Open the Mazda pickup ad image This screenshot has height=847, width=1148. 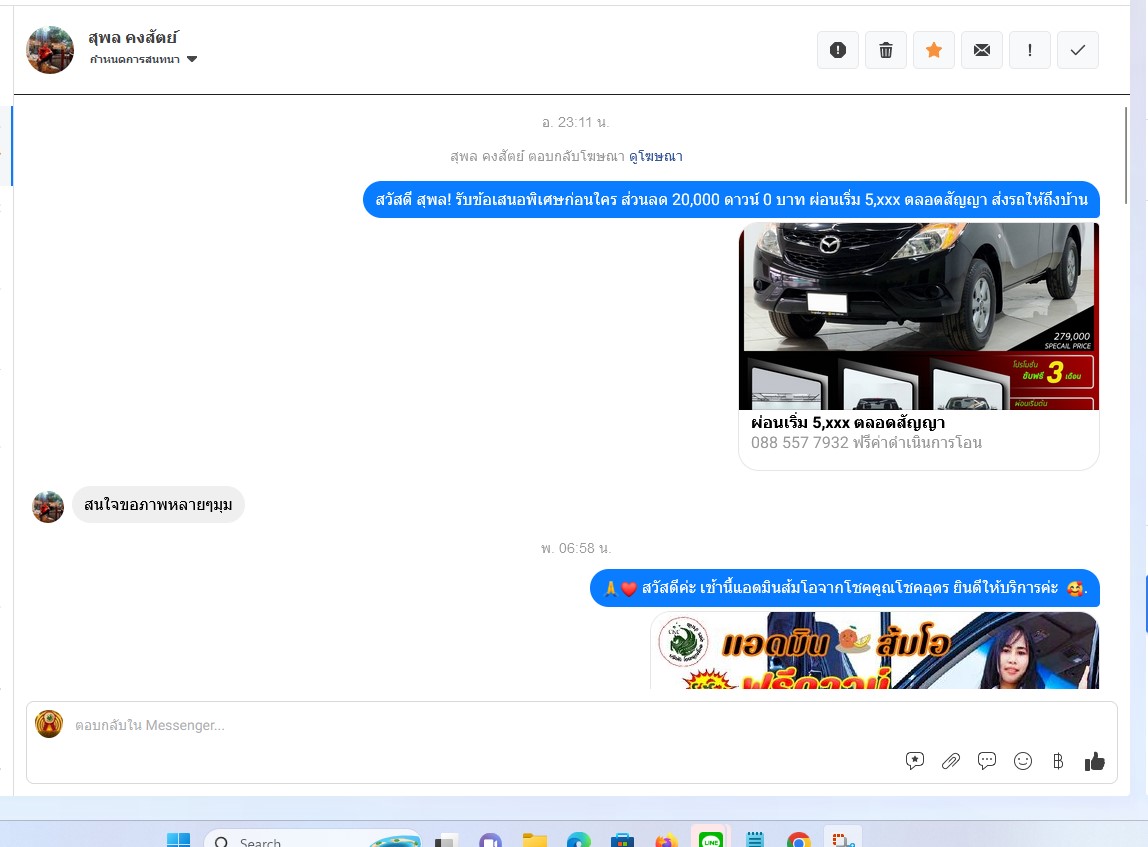pyautogui.click(x=919, y=316)
